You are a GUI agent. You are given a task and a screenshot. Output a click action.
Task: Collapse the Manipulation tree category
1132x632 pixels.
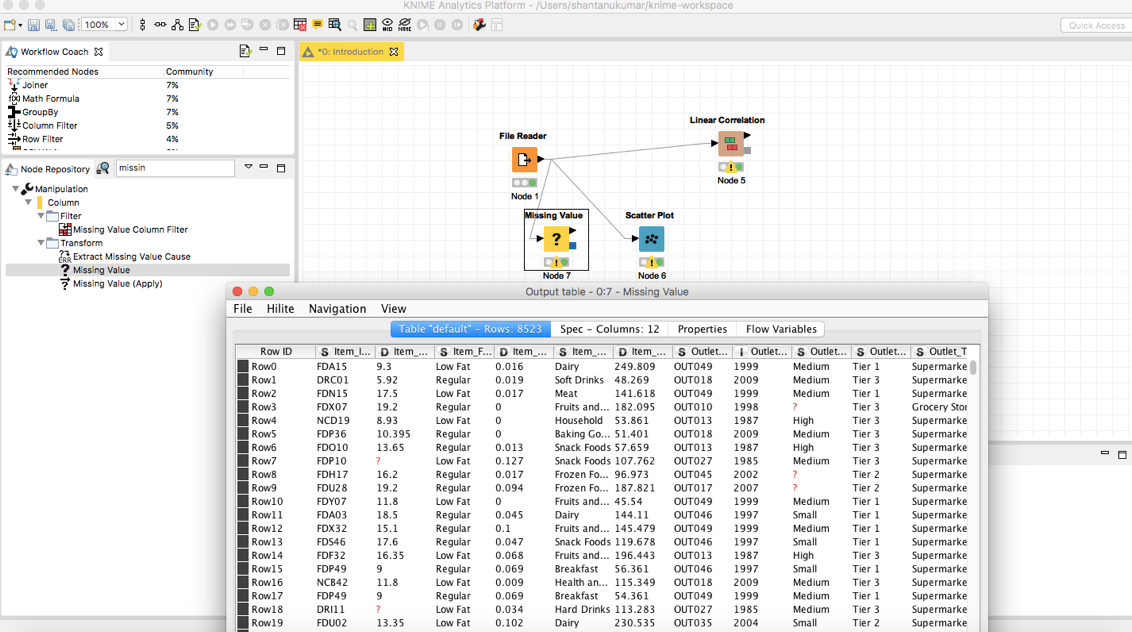[16, 189]
